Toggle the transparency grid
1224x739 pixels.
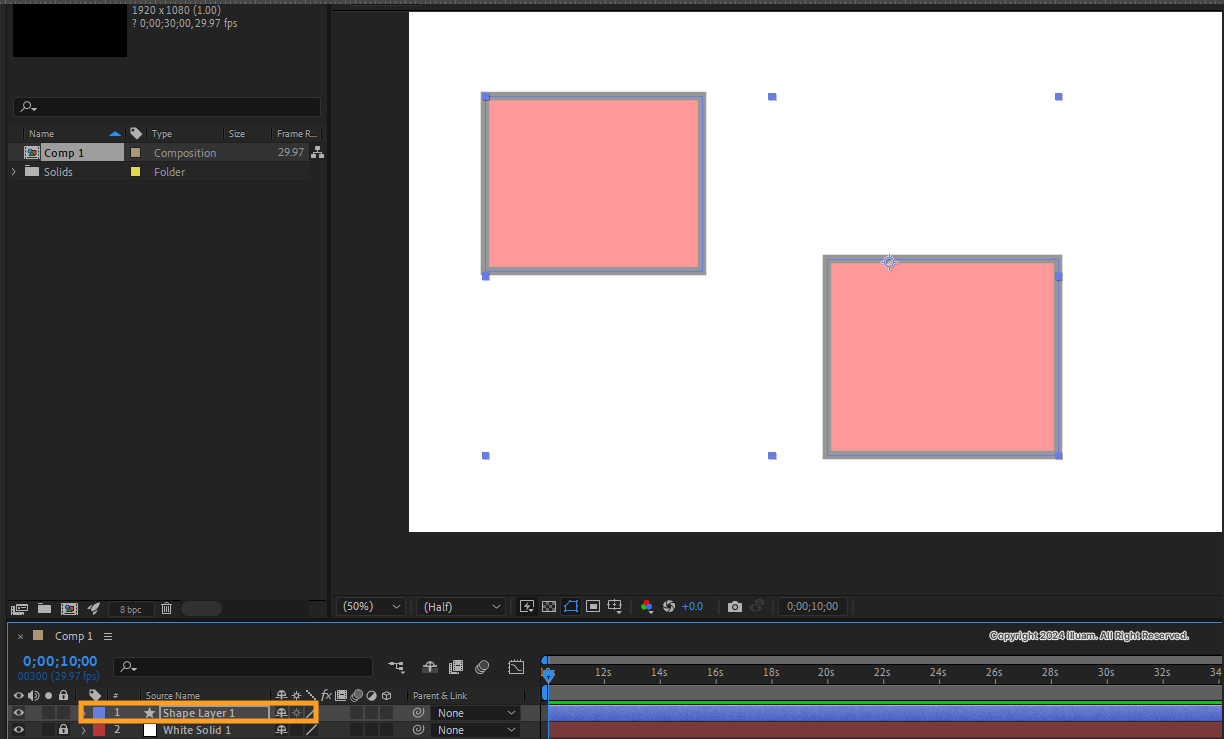pos(549,606)
